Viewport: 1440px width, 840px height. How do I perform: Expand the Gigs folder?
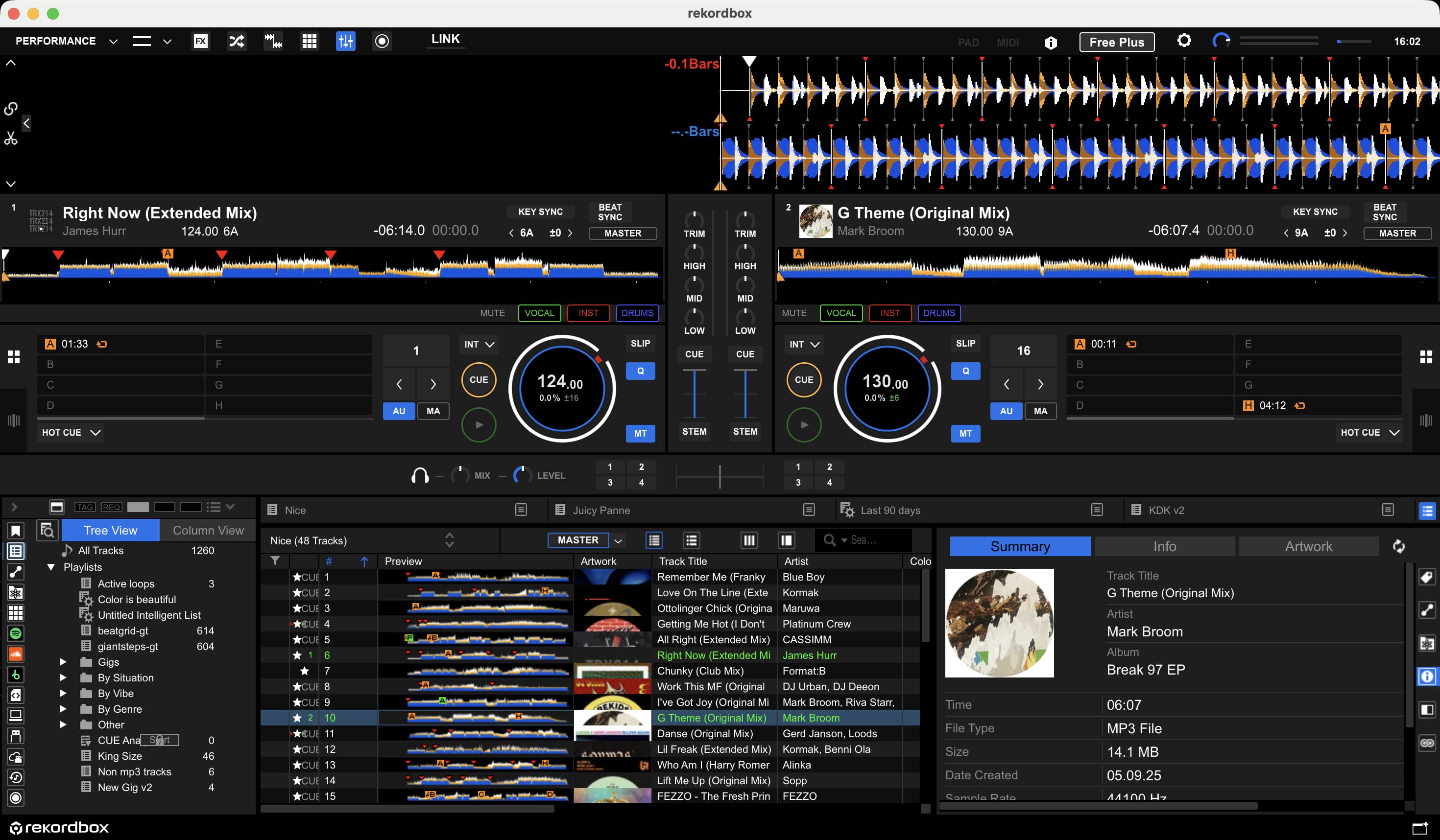pyautogui.click(x=63, y=662)
